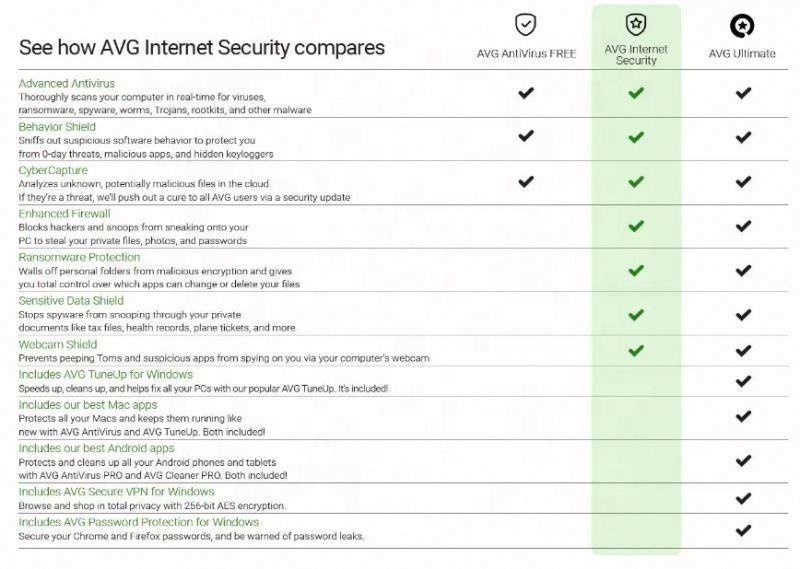
Task: Open the Behavior Shield feature heading
Action: point(57,127)
